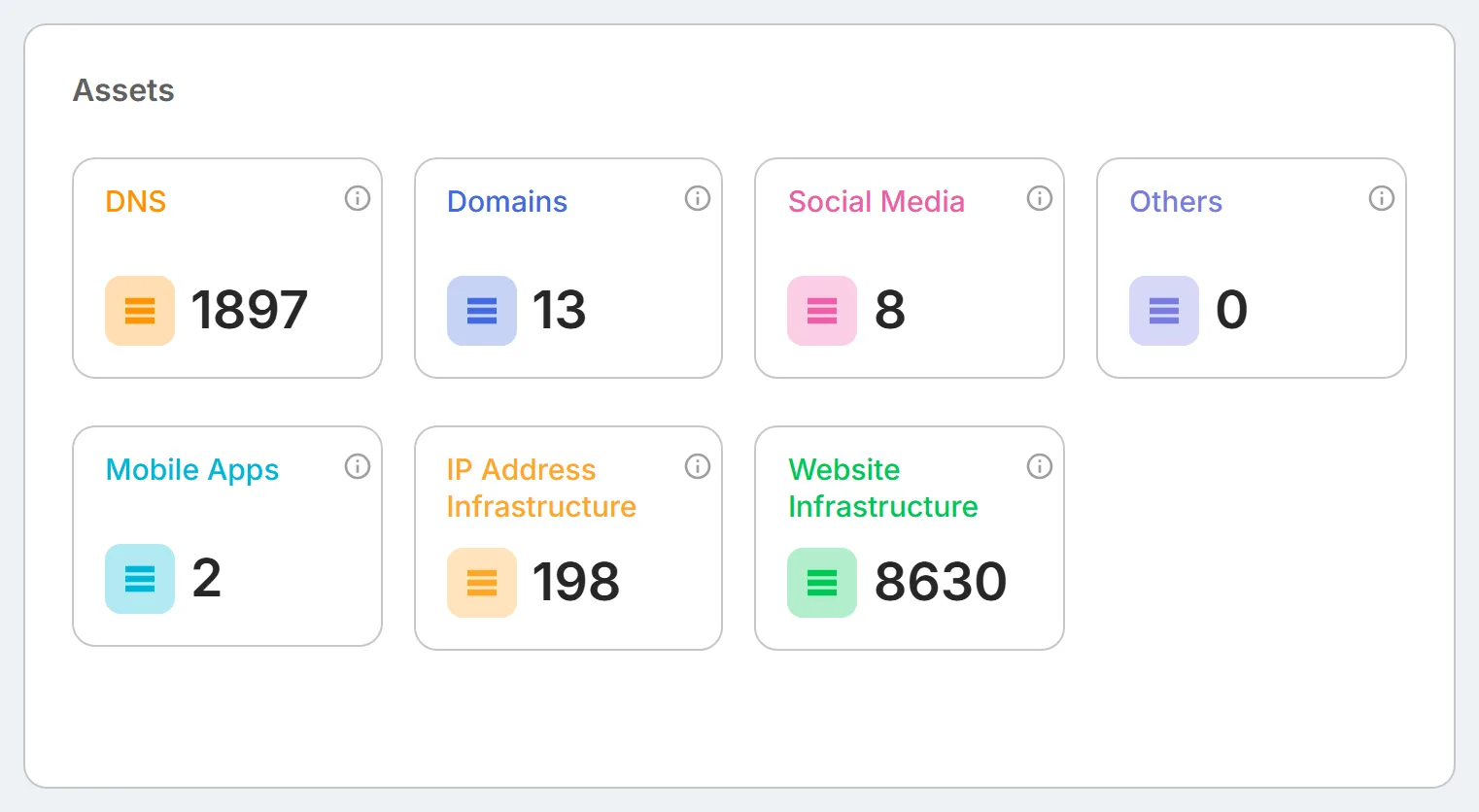Show info for Social Media card
1479x812 pixels.
1040,198
